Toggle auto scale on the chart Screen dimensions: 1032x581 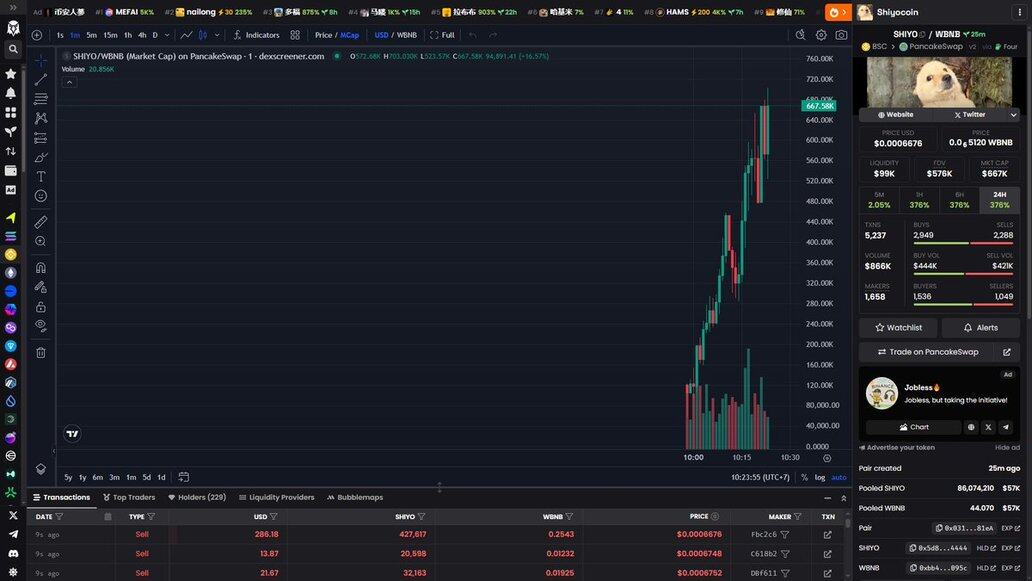click(x=839, y=477)
